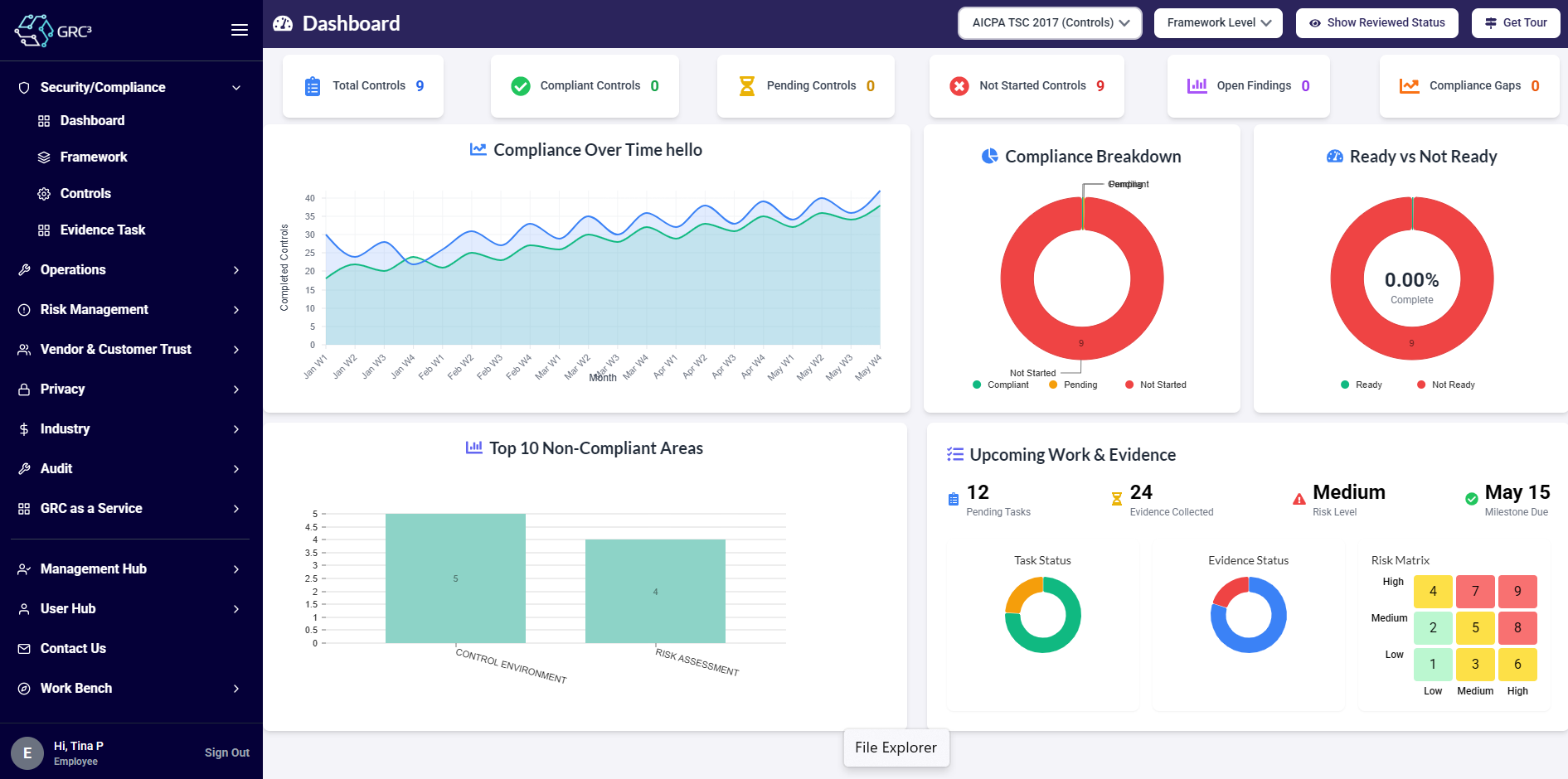Open the Framework section via its icon
The width and height of the screenshot is (1568, 779).
44,157
